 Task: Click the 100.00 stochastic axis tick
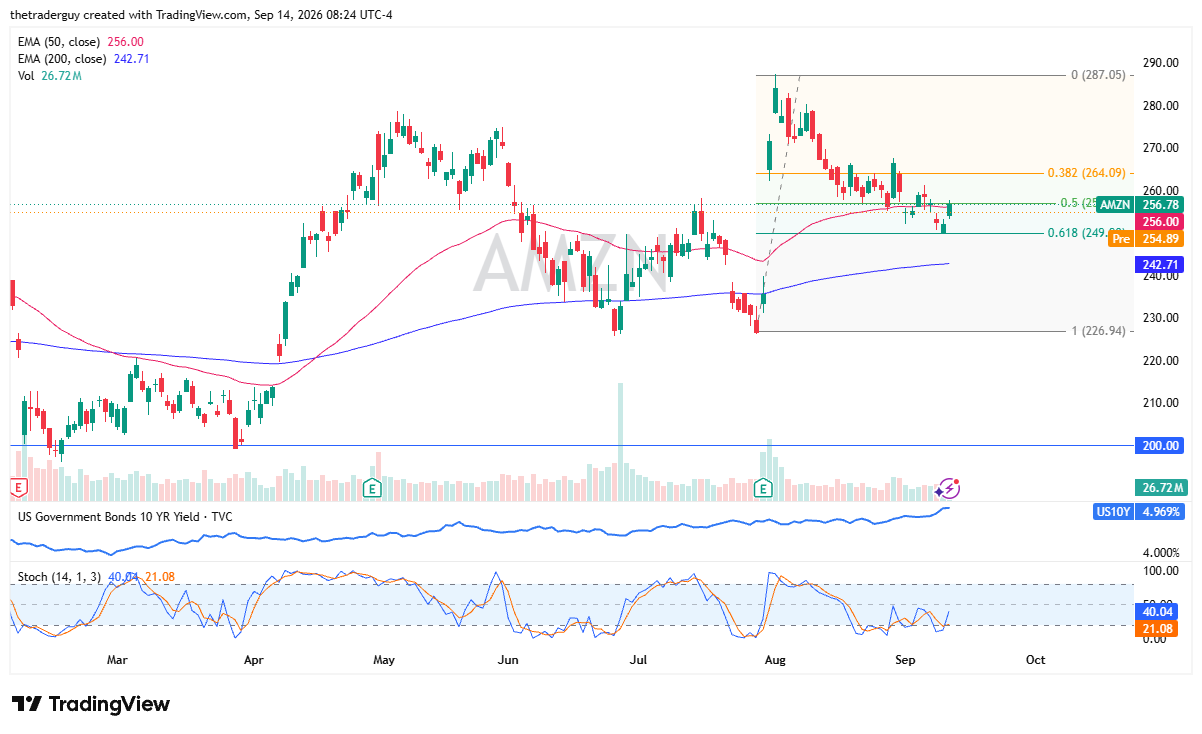click(x=1161, y=571)
